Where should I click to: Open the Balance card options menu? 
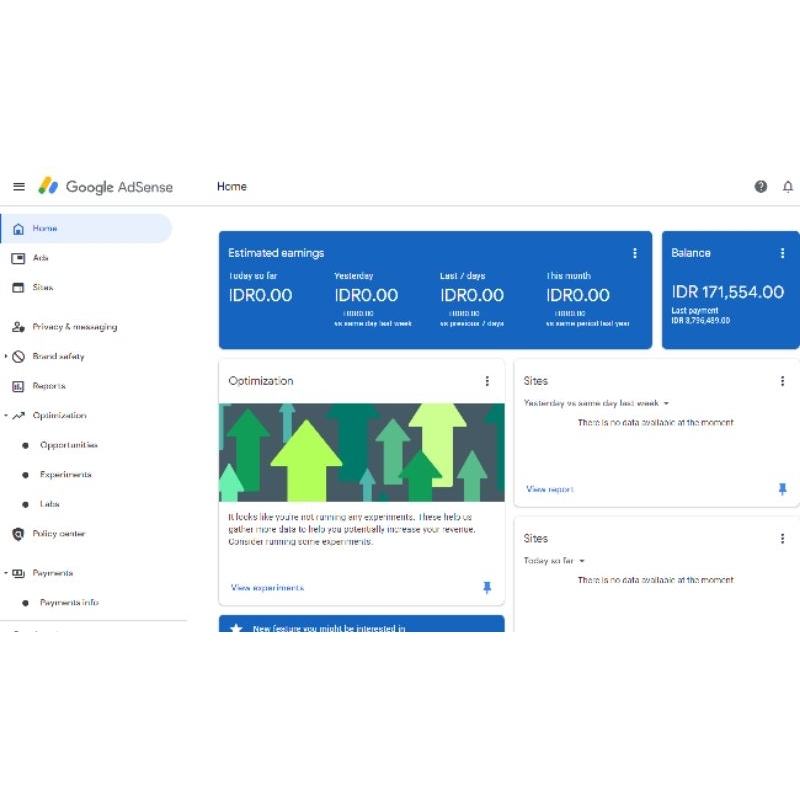782,254
